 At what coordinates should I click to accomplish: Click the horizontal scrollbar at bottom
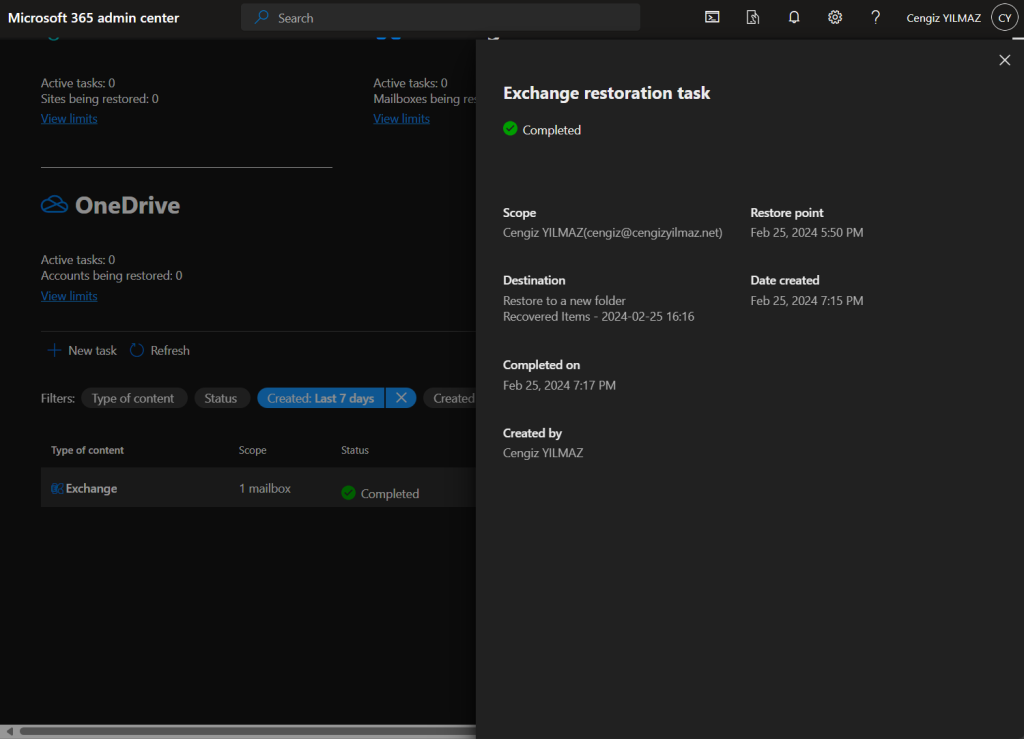tap(240, 731)
